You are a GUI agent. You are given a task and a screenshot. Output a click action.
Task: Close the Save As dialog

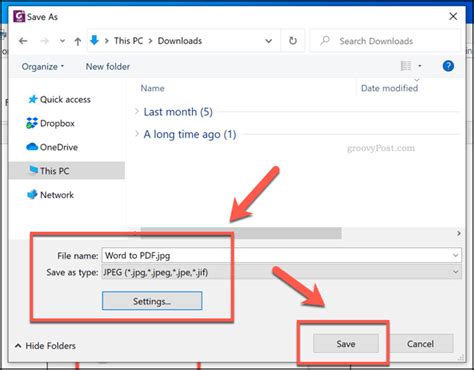pos(453,16)
